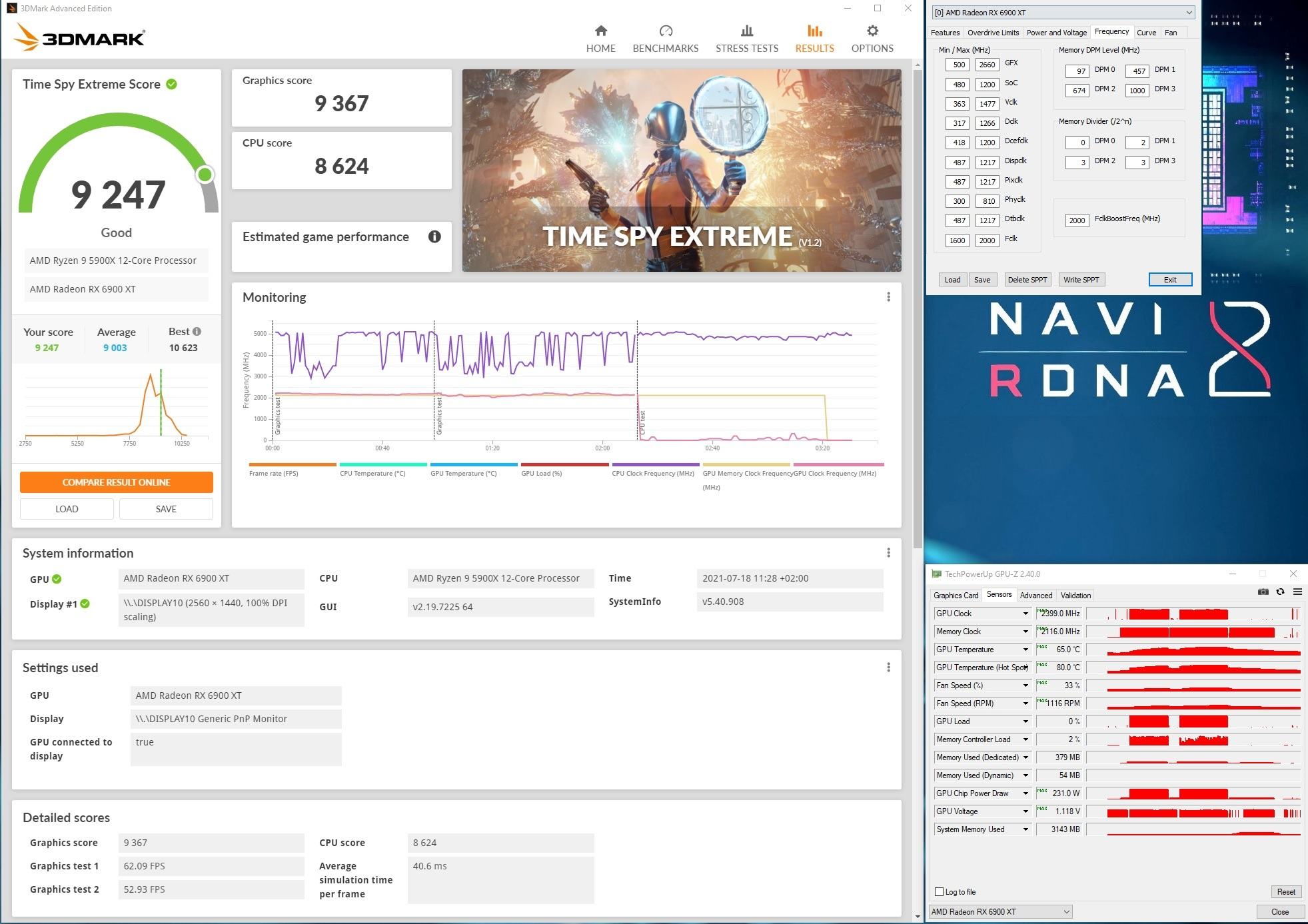Viewport: 1308px width, 924px height.
Task: Click the SAVE button in 3DMark
Action: (x=166, y=509)
